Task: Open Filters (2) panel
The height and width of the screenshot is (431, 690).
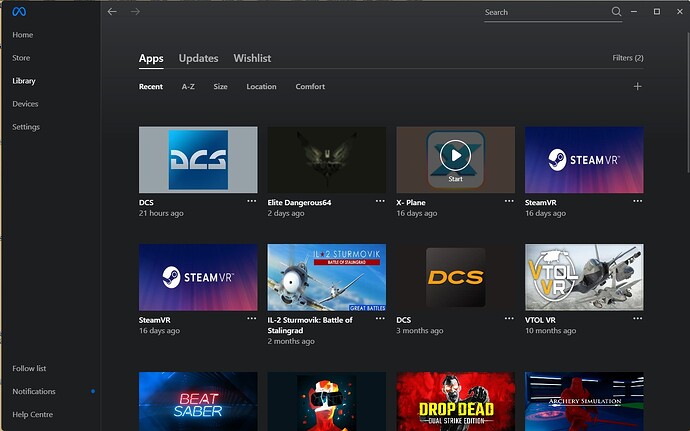Action: (627, 58)
